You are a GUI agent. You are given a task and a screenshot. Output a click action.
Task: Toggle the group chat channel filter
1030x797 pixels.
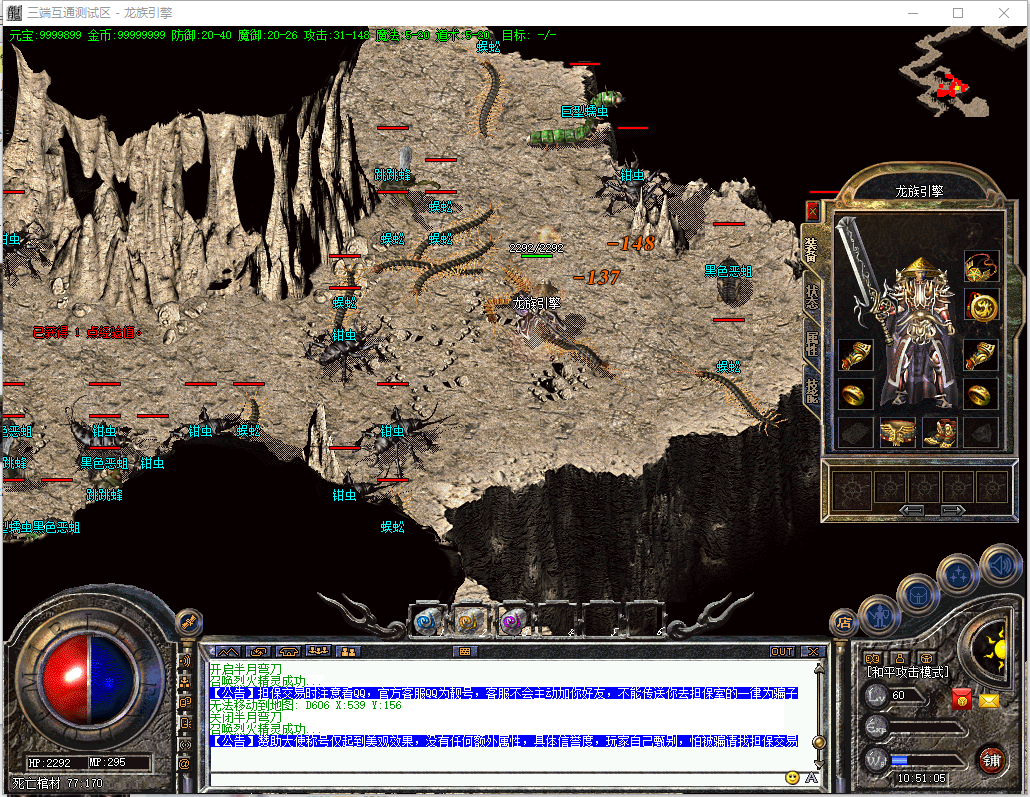pyautogui.click(x=185, y=682)
